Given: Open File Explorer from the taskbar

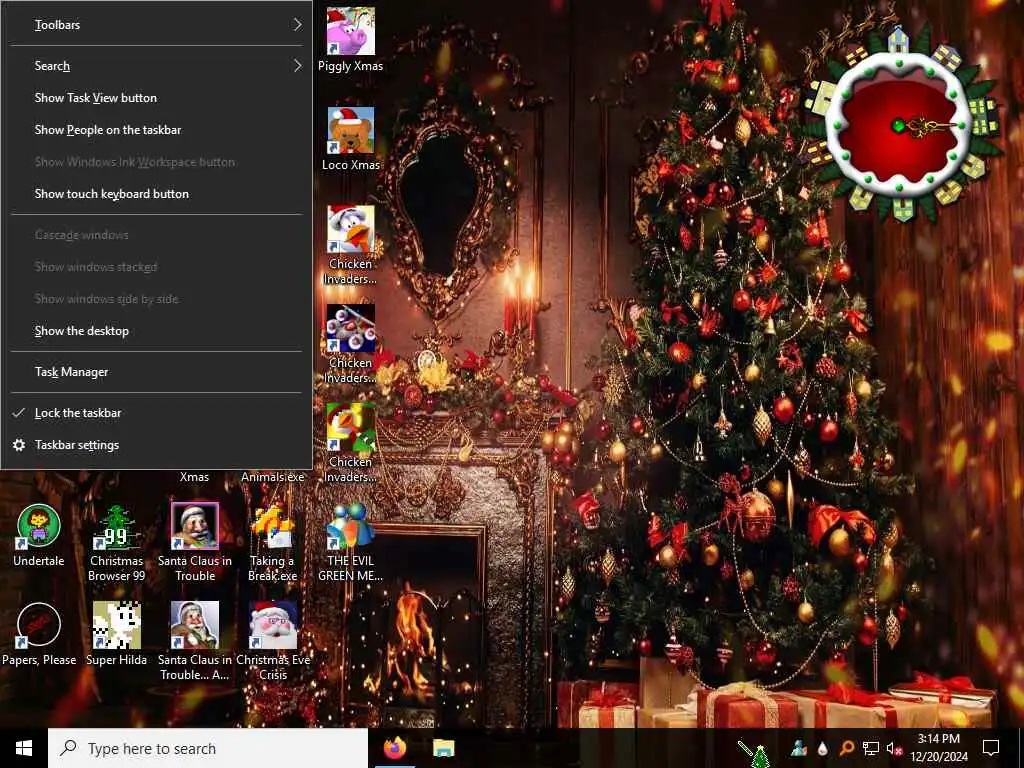Looking at the screenshot, I should (443, 748).
